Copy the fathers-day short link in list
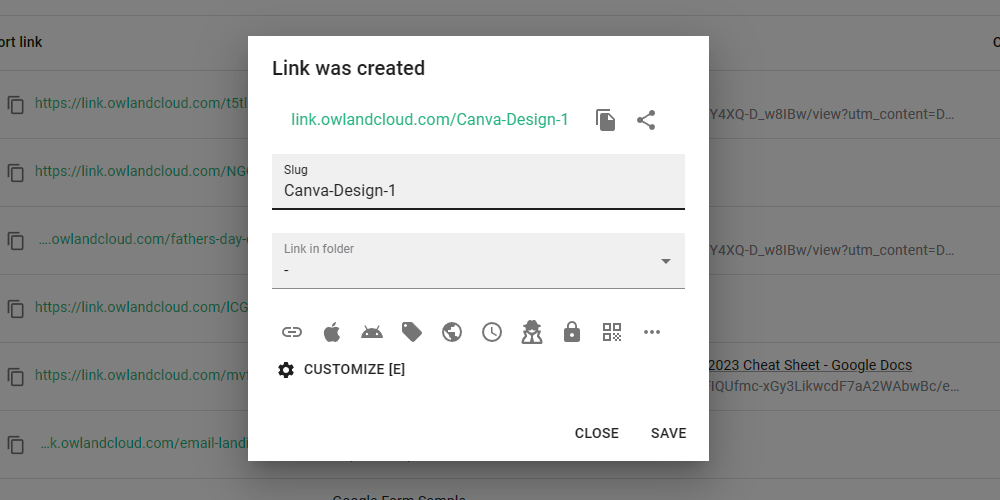Viewport: 1000px width, 500px height. (x=16, y=240)
